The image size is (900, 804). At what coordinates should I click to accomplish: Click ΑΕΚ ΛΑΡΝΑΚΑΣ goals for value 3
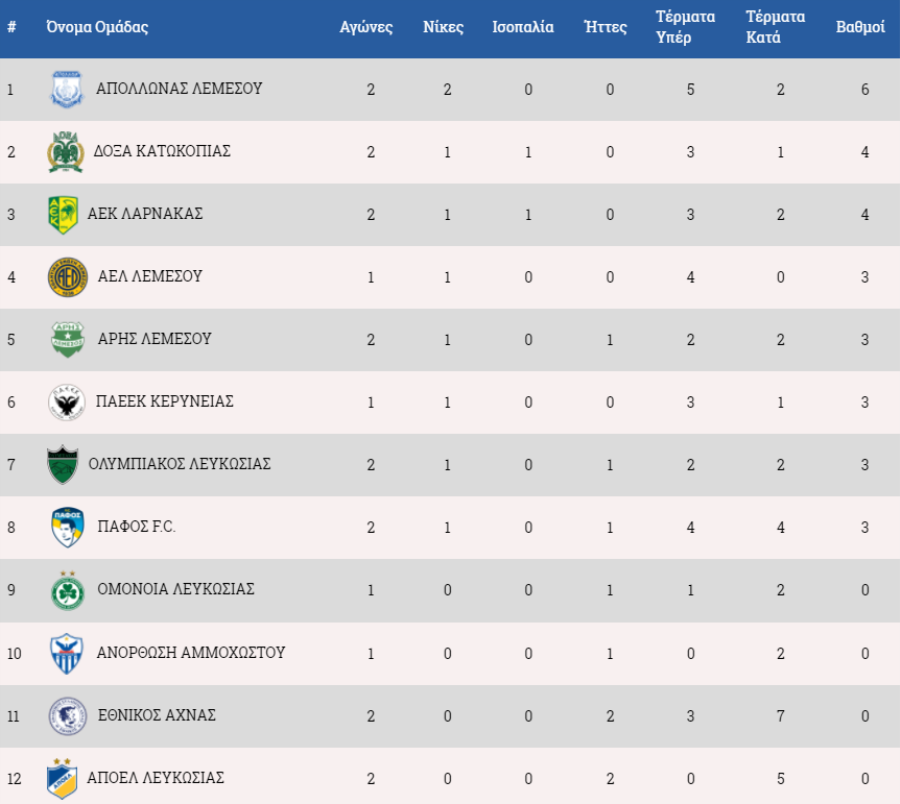(690, 215)
